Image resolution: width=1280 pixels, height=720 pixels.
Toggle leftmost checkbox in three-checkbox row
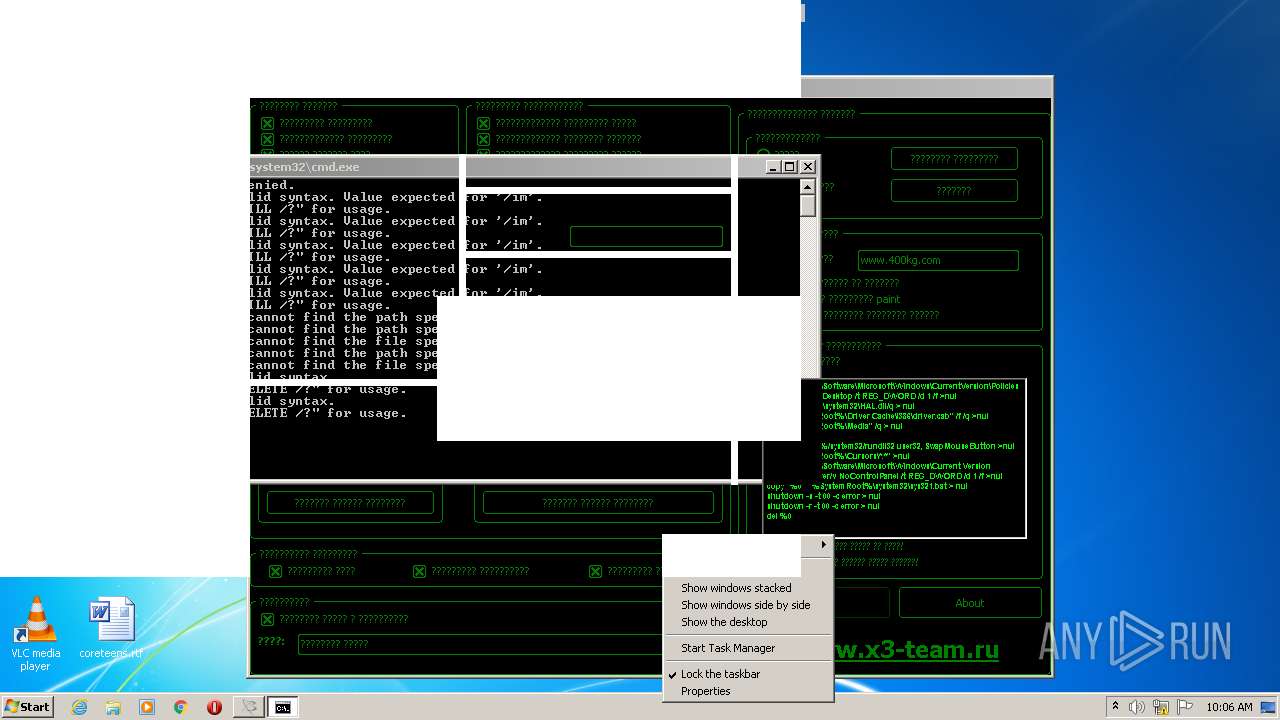(275, 571)
